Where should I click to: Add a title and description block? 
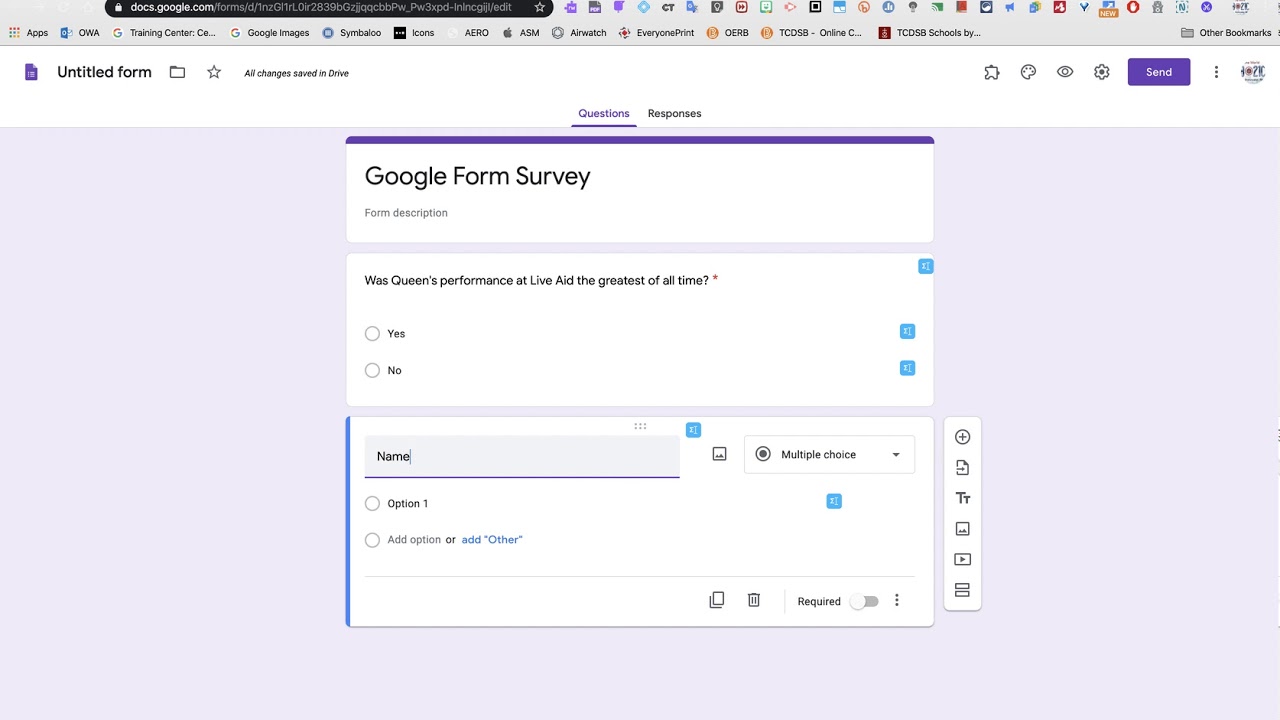[x=962, y=498]
